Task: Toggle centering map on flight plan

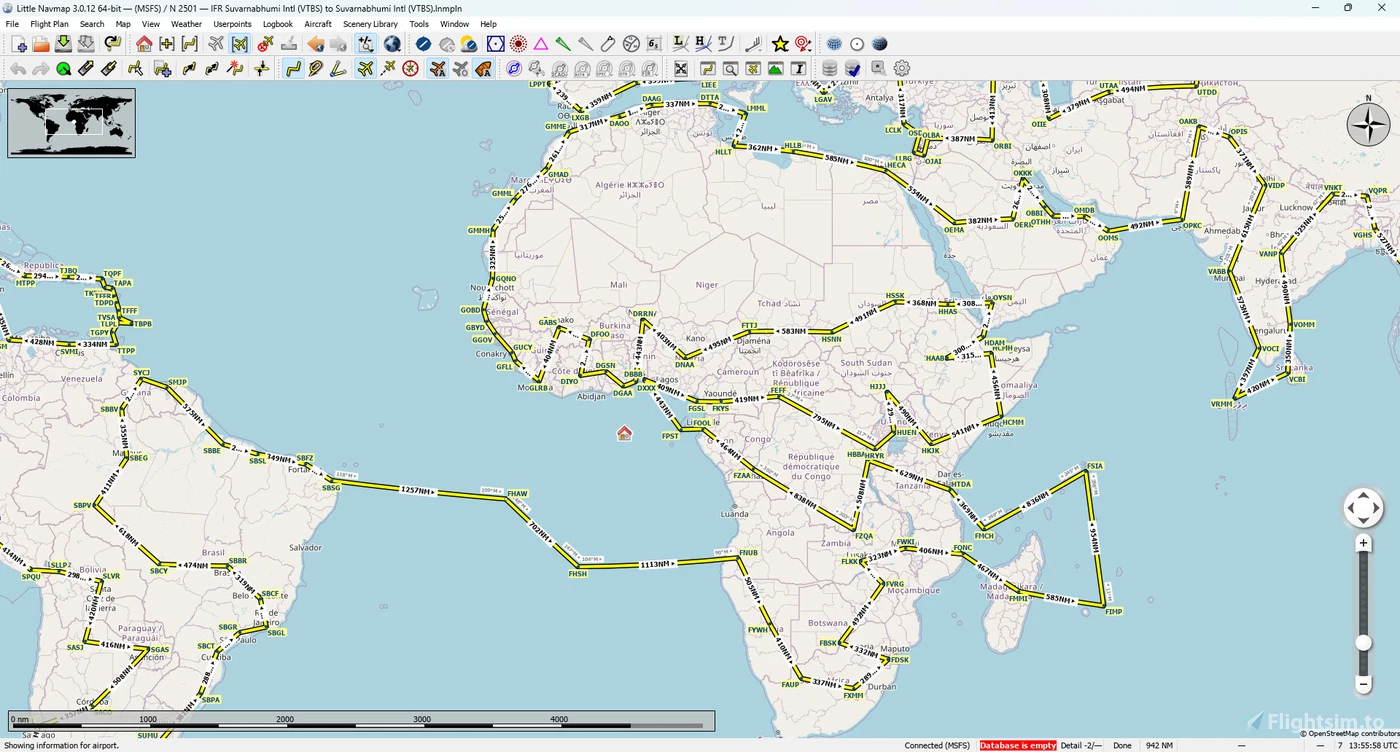Action: (188, 44)
